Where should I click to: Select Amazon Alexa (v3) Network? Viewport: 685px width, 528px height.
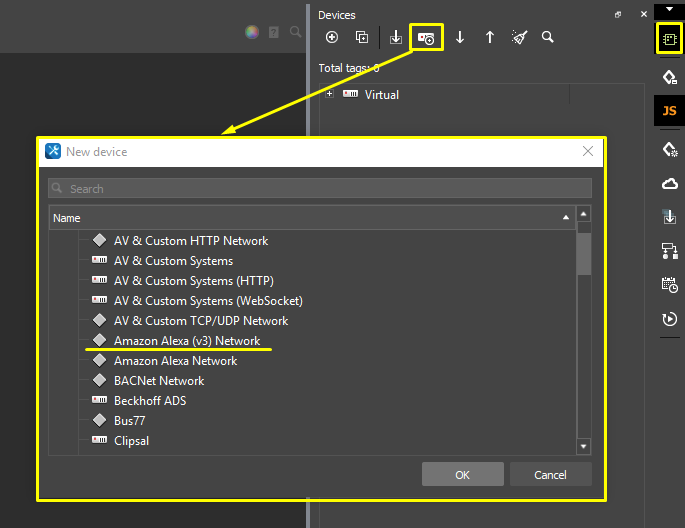187,341
